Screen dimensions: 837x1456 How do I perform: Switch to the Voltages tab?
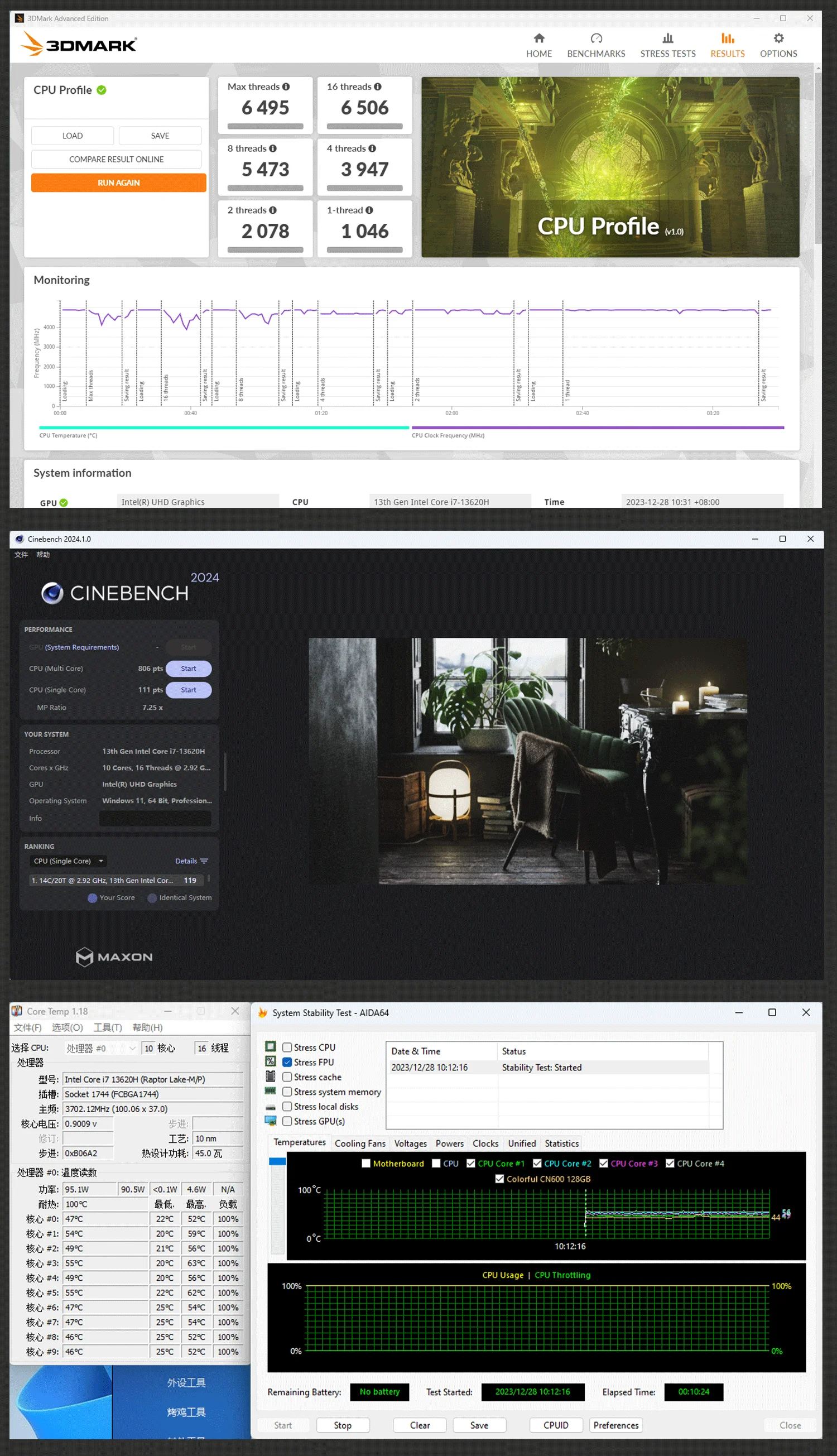click(410, 1143)
